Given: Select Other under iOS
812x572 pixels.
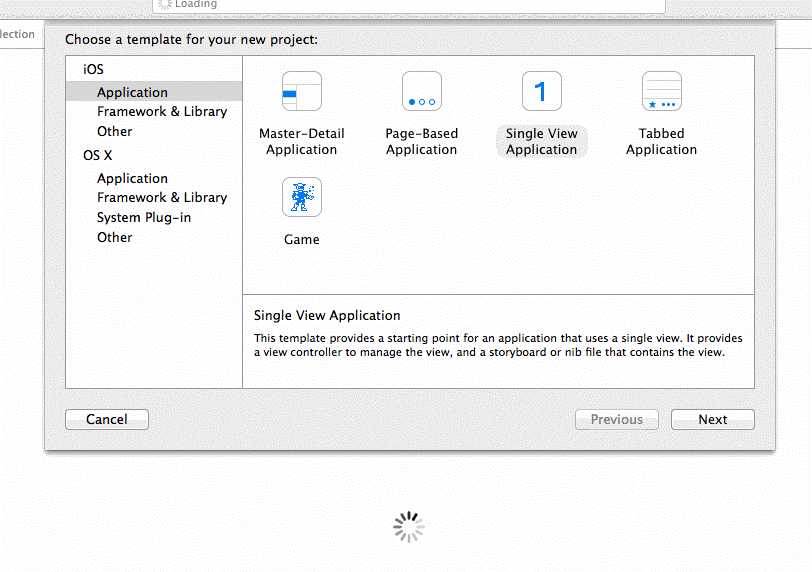Looking at the screenshot, I should (114, 131).
